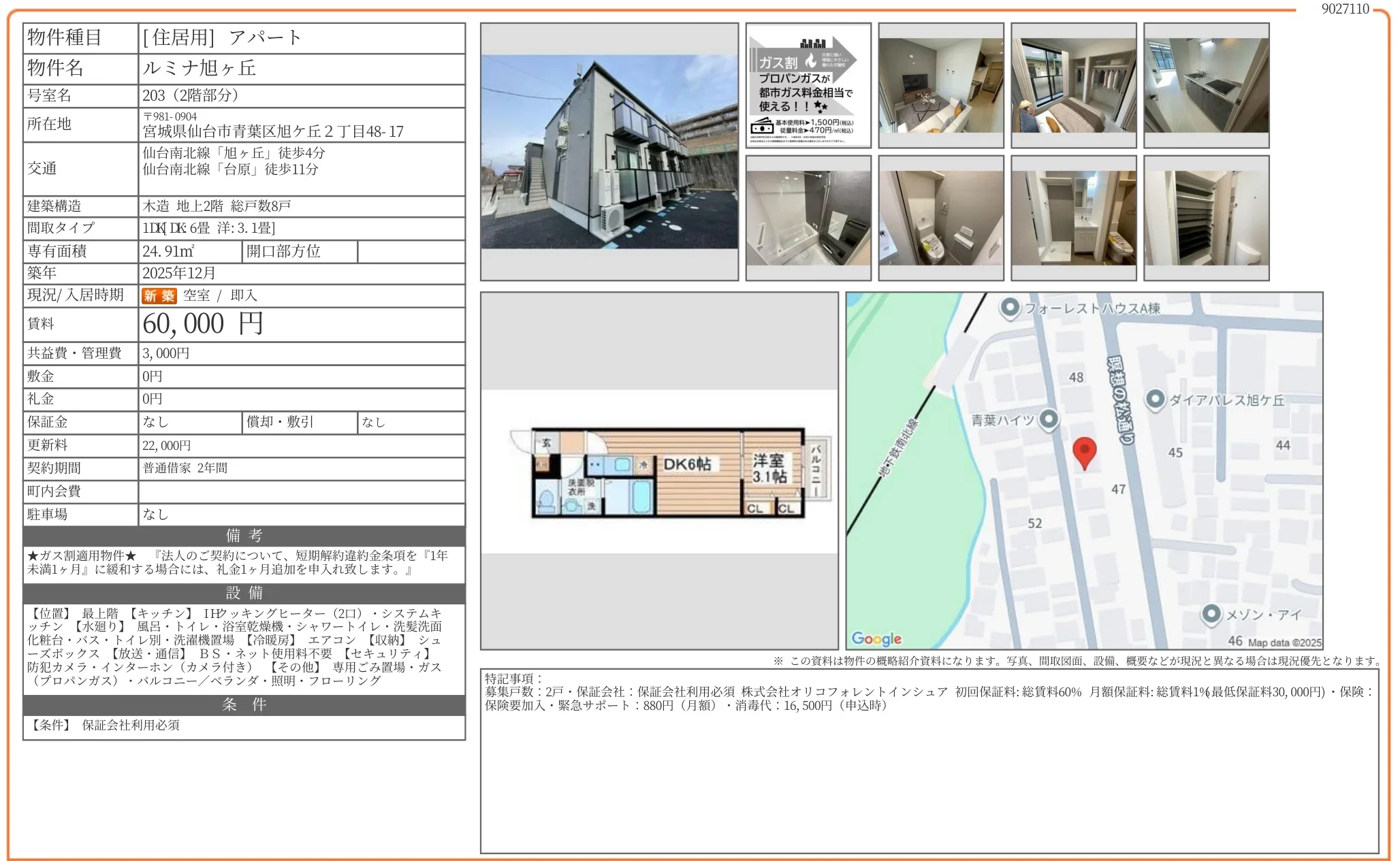Viewport: 1400px width, 861px height.
Task: Click the 設備 section header
Action: coord(244,593)
